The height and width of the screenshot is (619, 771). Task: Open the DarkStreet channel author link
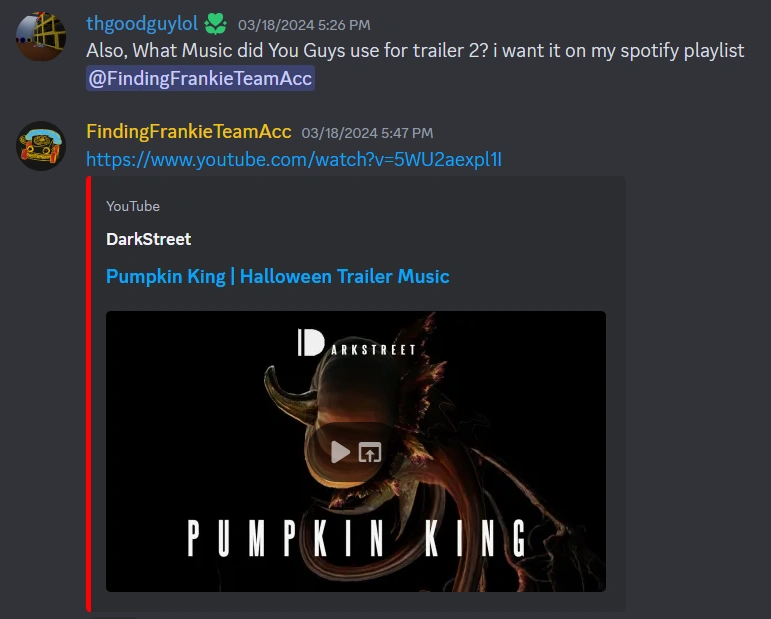coord(148,239)
